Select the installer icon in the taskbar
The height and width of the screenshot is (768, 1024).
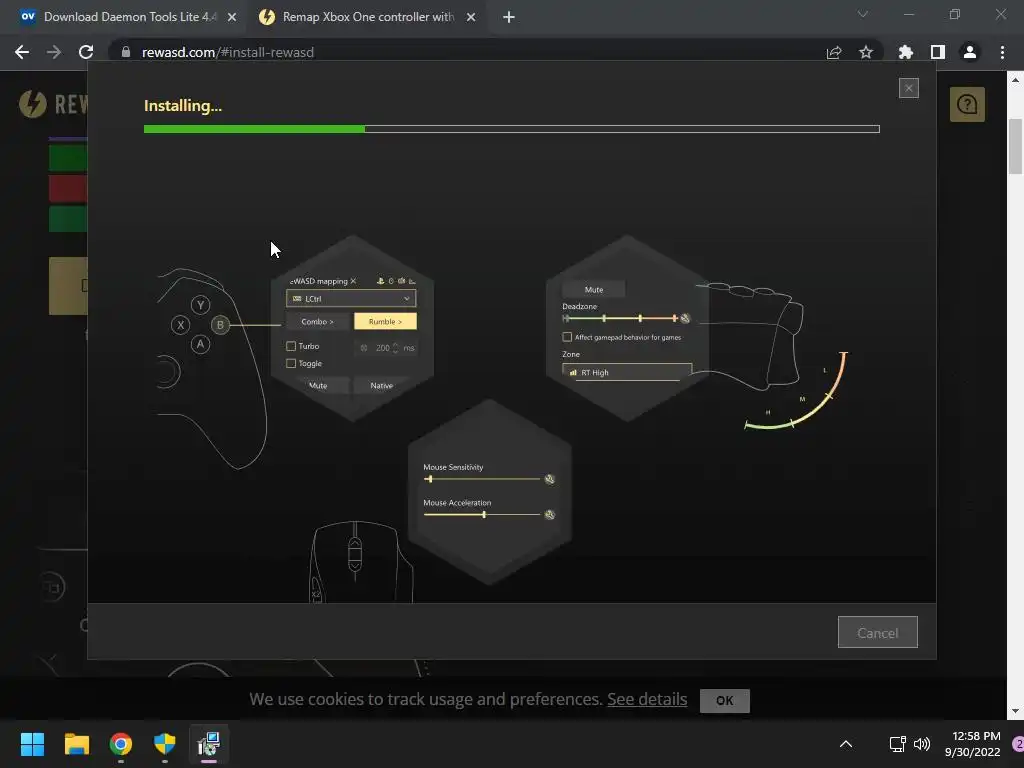(209, 744)
